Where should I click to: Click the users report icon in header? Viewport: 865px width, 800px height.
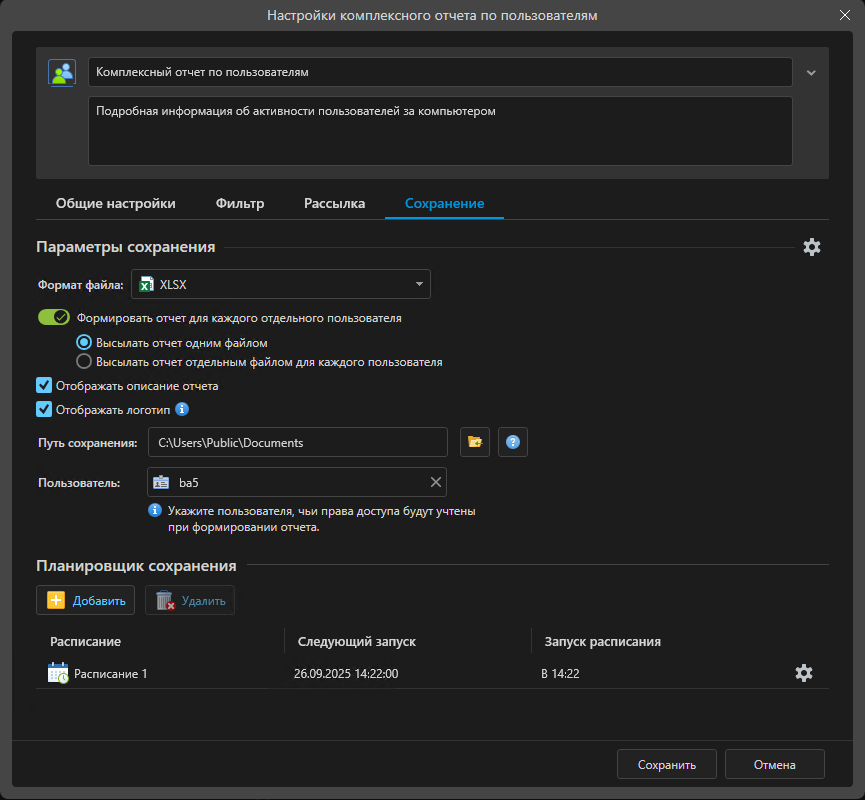click(x=62, y=73)
